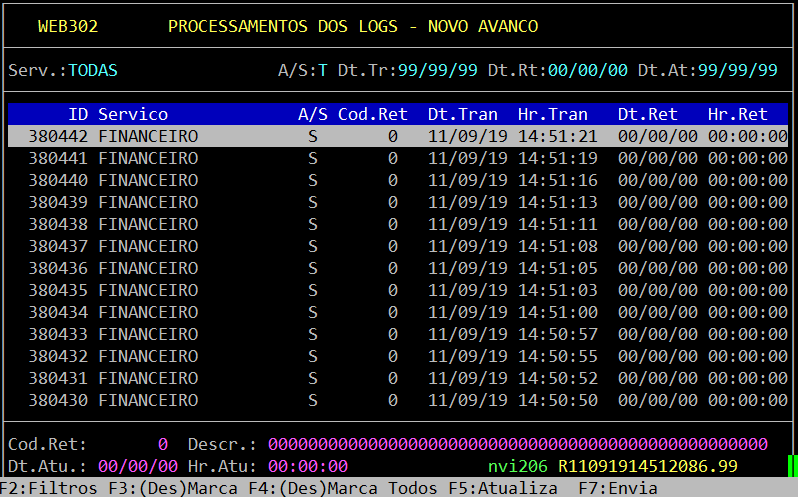Click the Dt.At filter date field
798x497 pixels.
pyautogui.click(x=737, y=70)
